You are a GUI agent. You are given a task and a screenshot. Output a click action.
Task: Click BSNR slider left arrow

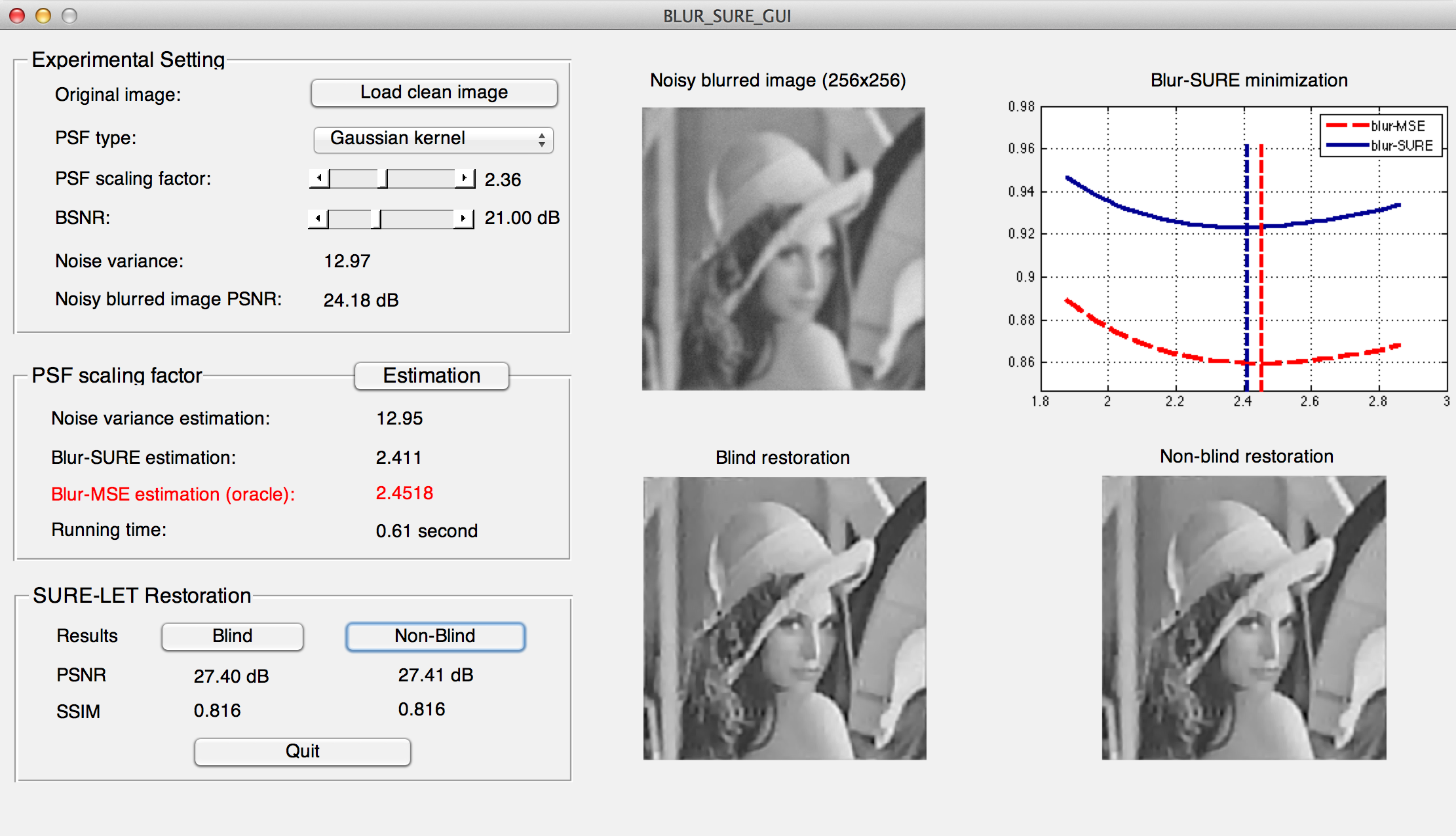click(x=318, y=218)
